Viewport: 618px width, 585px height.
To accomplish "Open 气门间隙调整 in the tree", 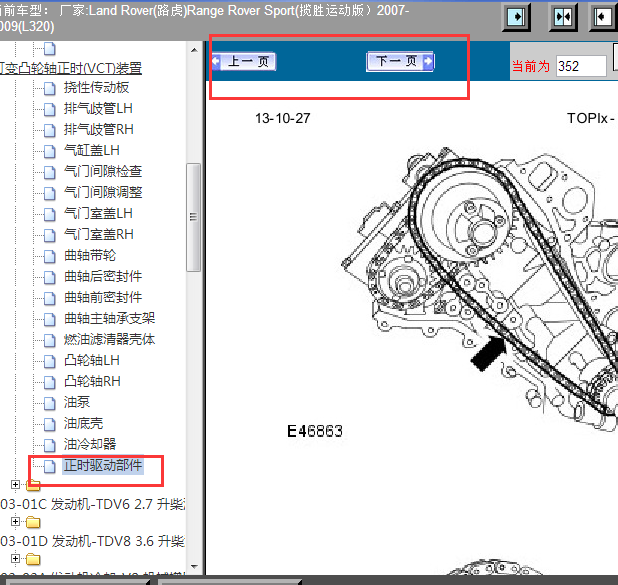I will [103, 192].
